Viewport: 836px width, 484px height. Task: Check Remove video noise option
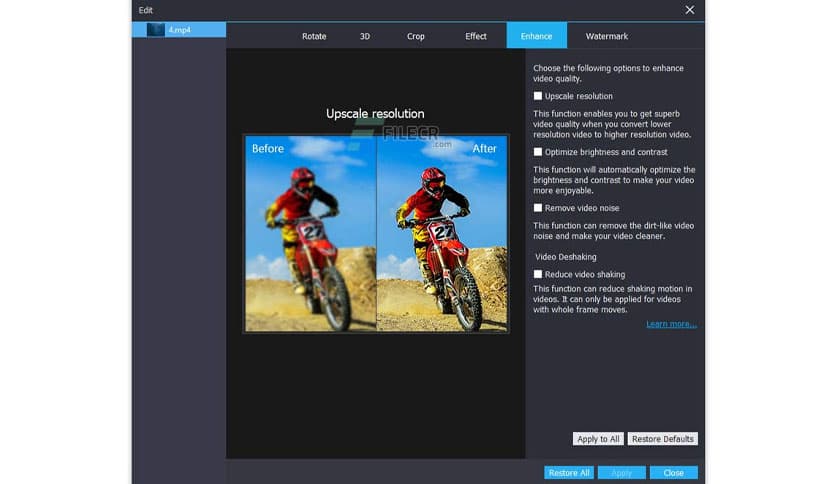tap(537, 208)
